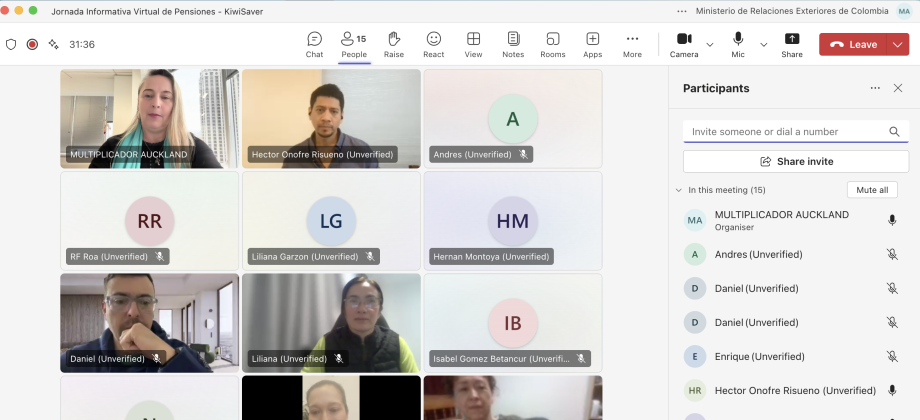This screenshot has width=920, height=420.
Task: Open dropdown next to Leave button
Action: (898, 45)
